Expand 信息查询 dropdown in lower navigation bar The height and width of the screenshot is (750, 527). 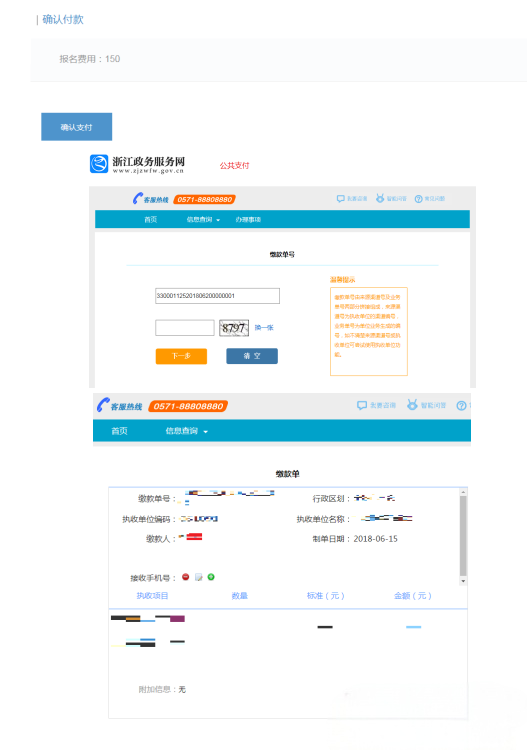click(187, 431)
